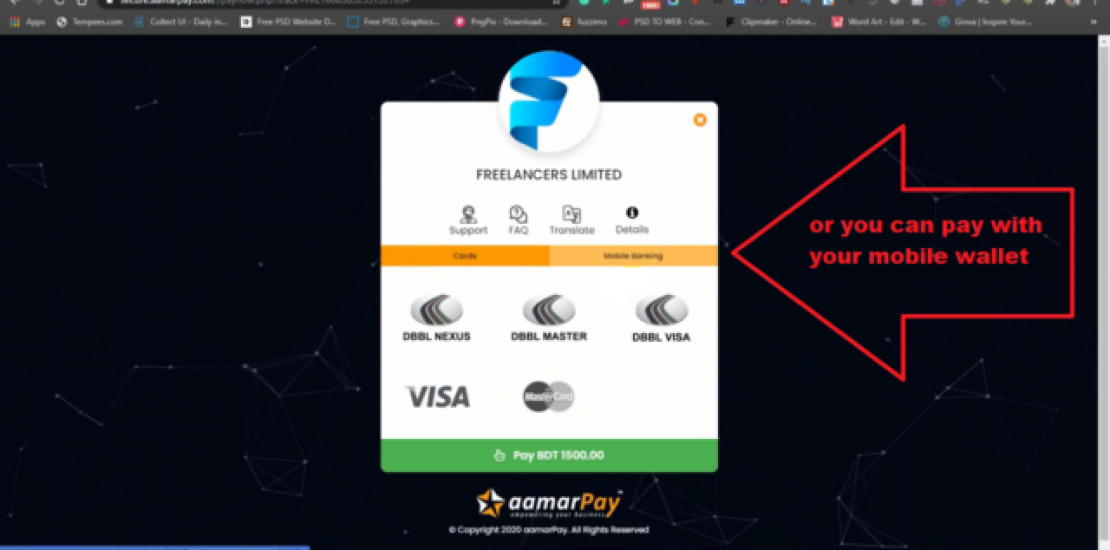Screen dimensions: 1110x550
Task: Open the Support icon
Action: tap(468, 220)
